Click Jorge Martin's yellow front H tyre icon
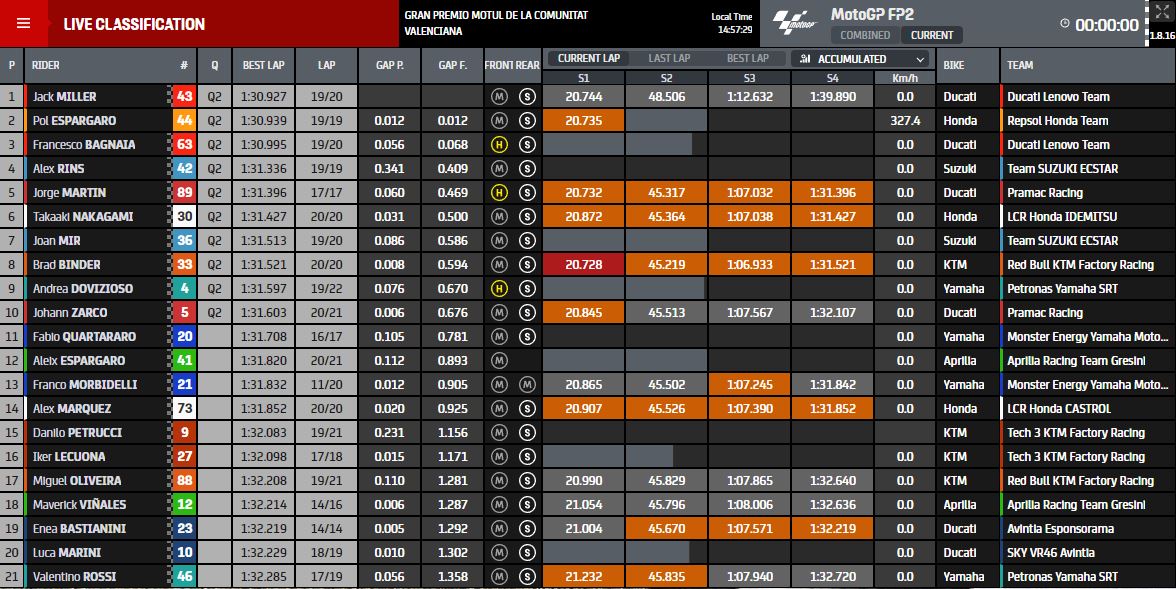This screenshot has height=589, width=1176. pyautogui.click(x=500, y=193)
